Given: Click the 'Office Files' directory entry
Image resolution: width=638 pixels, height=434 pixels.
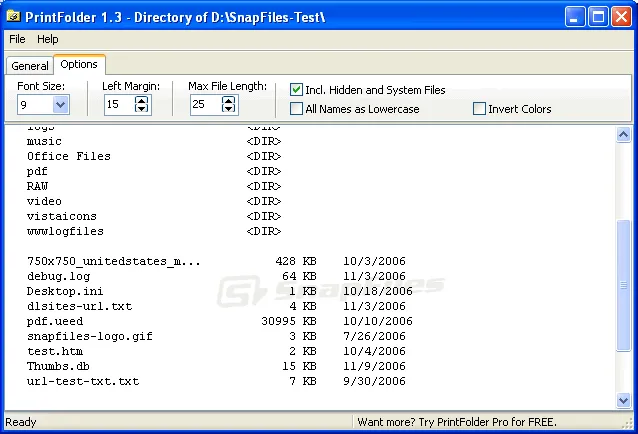Looking at the screenshot, I should 69,156.
